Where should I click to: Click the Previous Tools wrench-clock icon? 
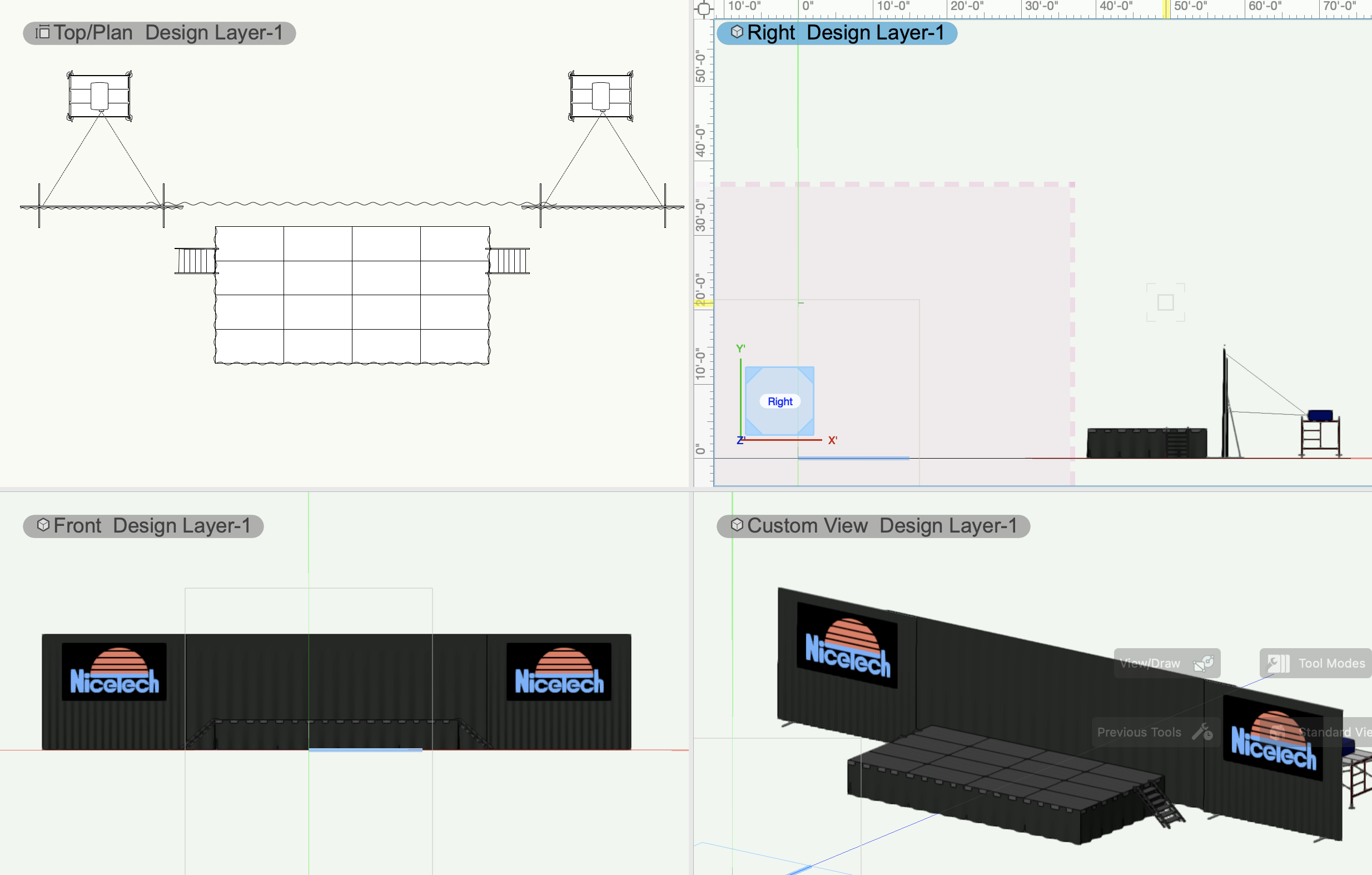[x=1202, y=732]
